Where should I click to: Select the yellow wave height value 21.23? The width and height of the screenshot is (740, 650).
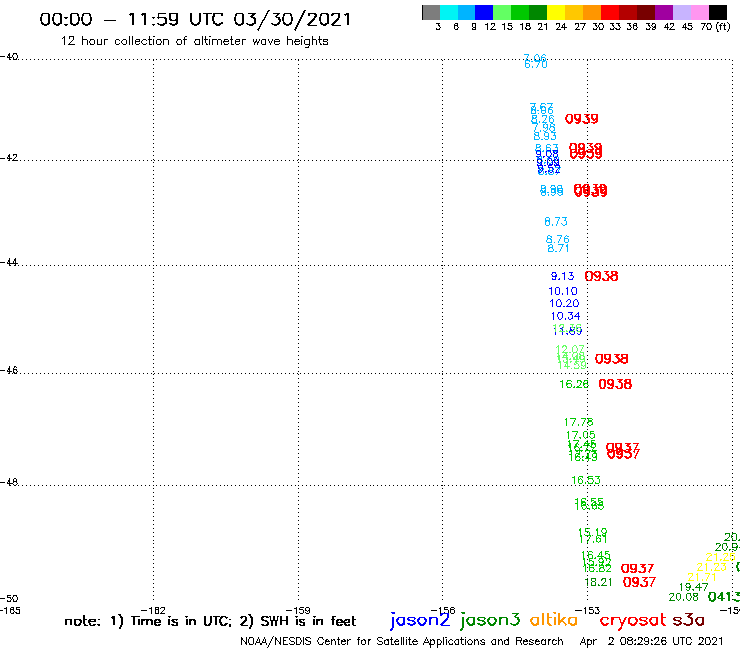click(711, 567)
